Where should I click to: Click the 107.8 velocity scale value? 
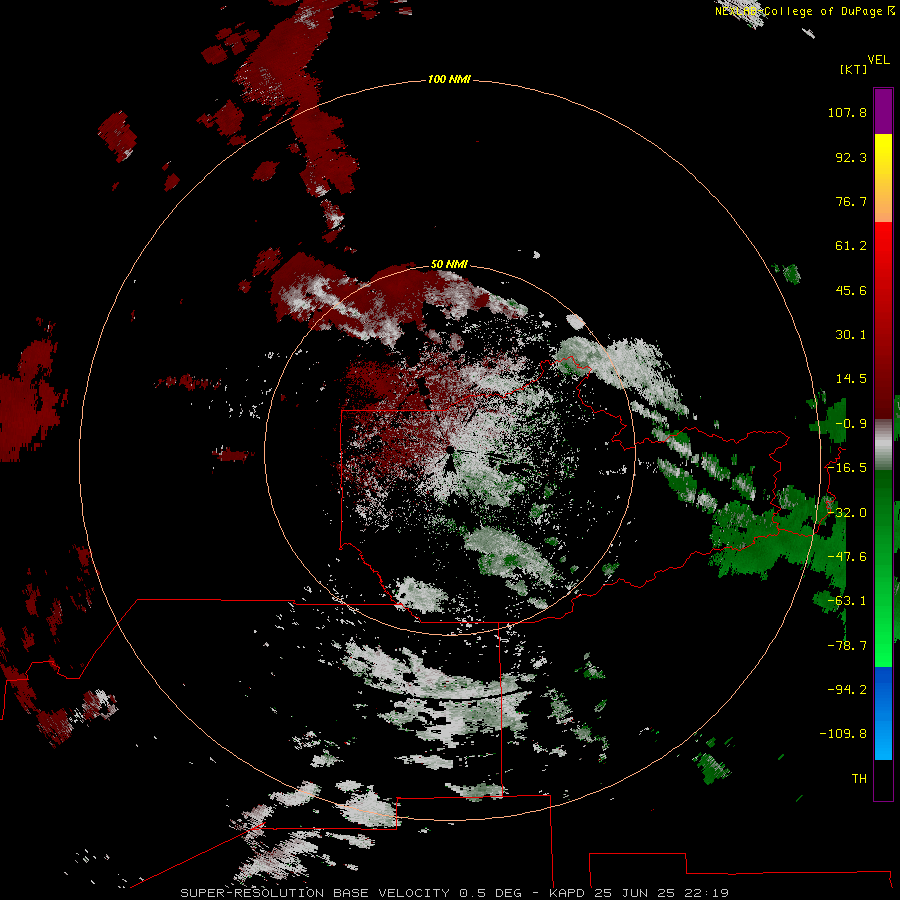(847, 112)
